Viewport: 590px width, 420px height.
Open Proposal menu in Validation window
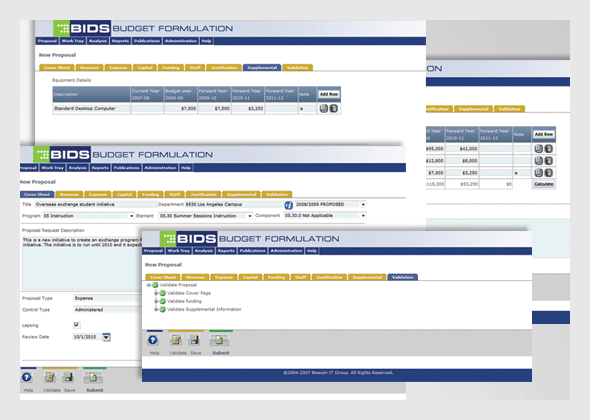pos(154,251)
